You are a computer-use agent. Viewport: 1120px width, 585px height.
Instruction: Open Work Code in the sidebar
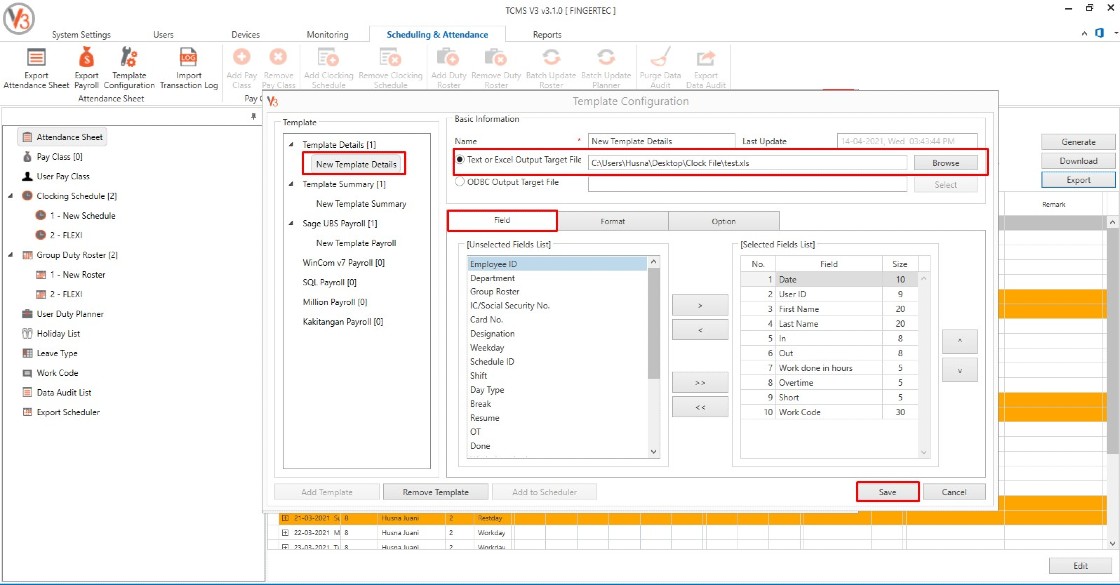pos(51,373)
